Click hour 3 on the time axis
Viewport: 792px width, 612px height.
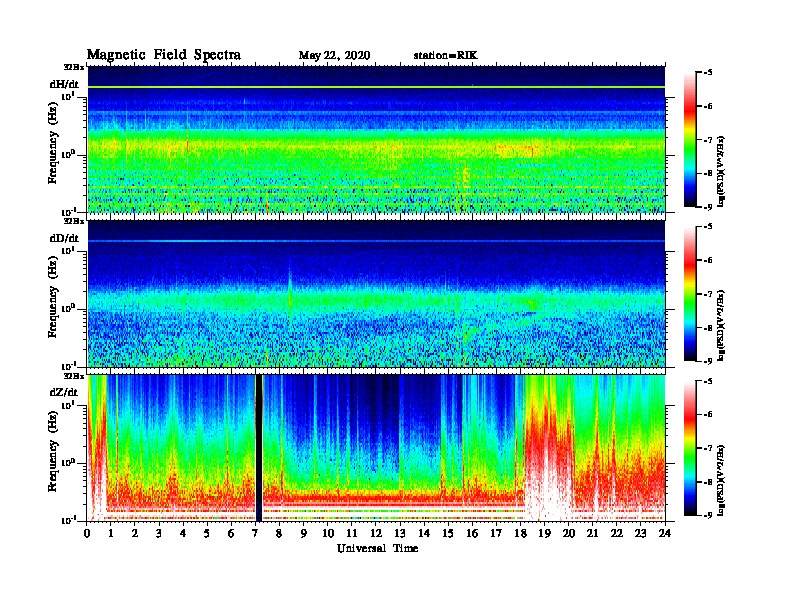[159, 533]
